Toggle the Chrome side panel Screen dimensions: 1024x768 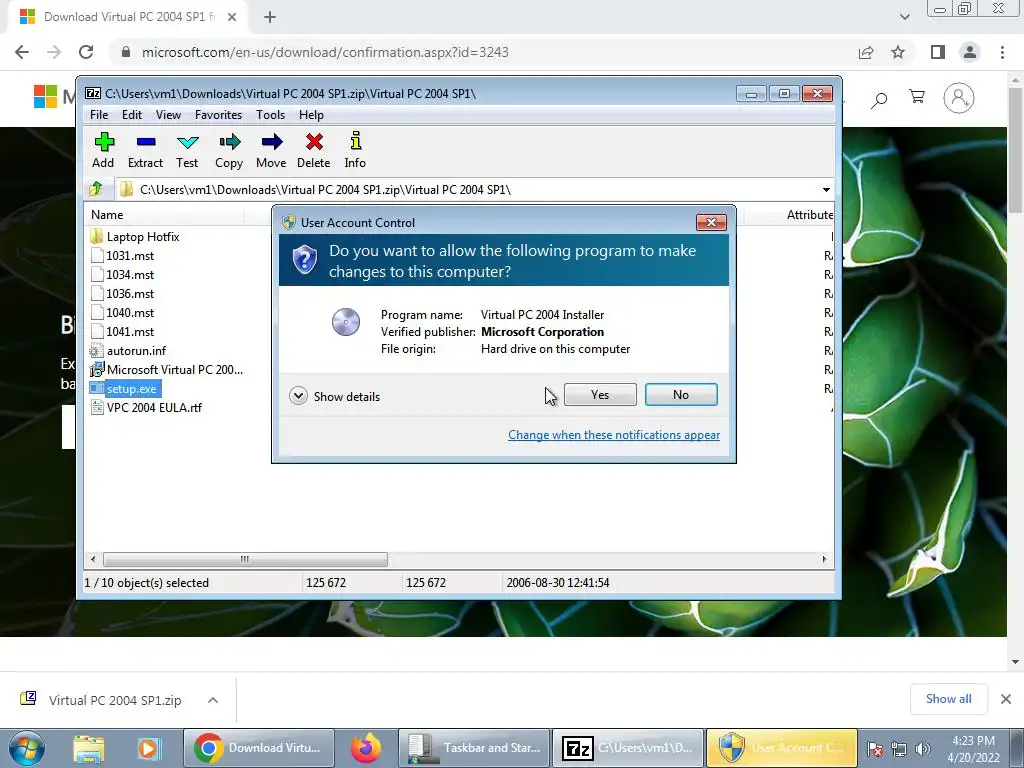tap(938, 52)
